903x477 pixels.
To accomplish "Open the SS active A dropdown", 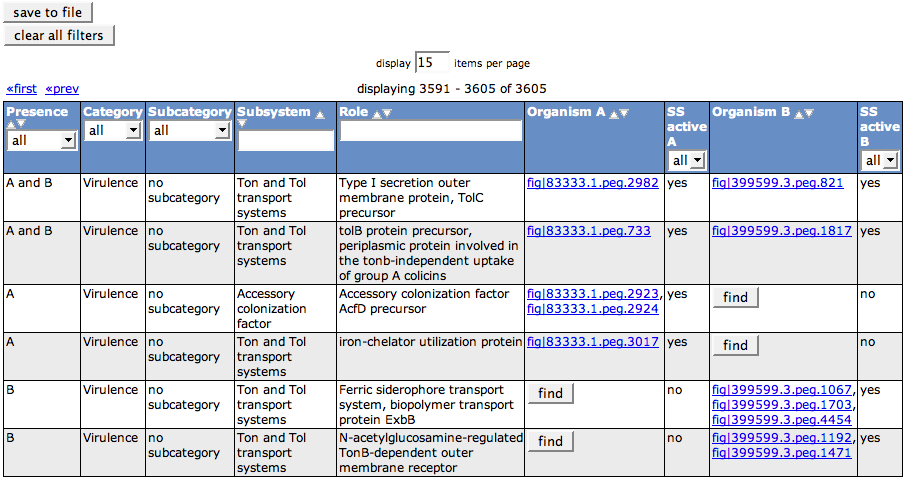I will tap(687, 160).
